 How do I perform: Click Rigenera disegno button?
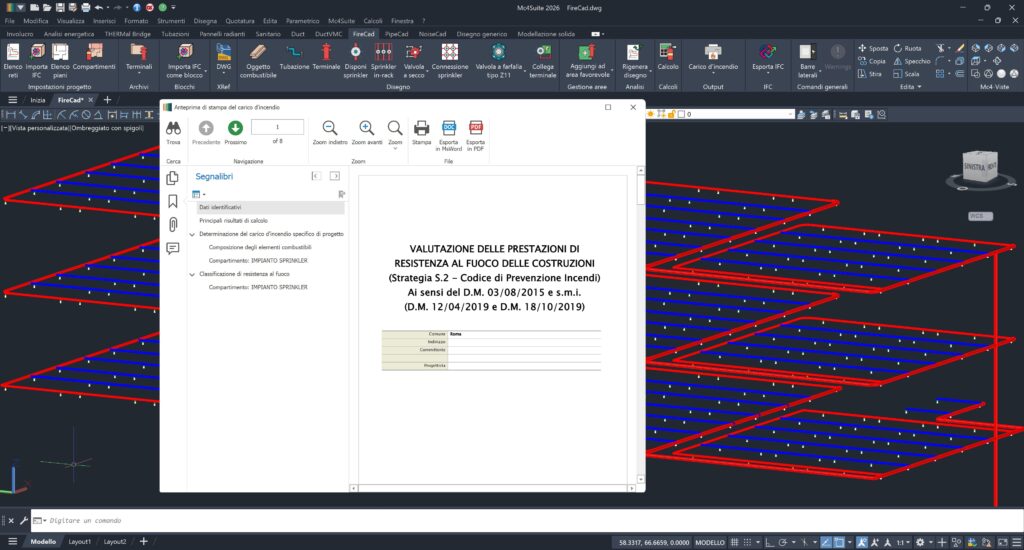pyautogui.click(x=634, y=61)
